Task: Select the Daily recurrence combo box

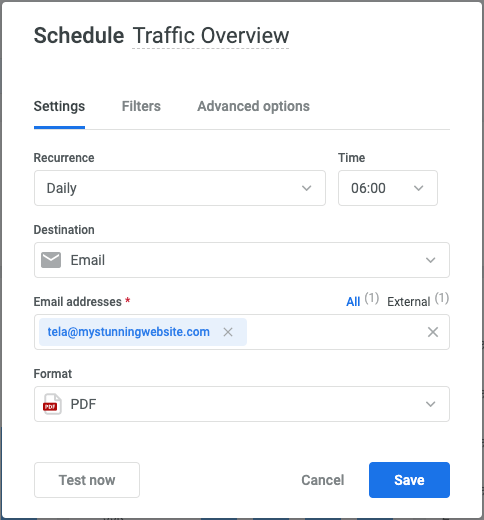Action: (180, 188)
